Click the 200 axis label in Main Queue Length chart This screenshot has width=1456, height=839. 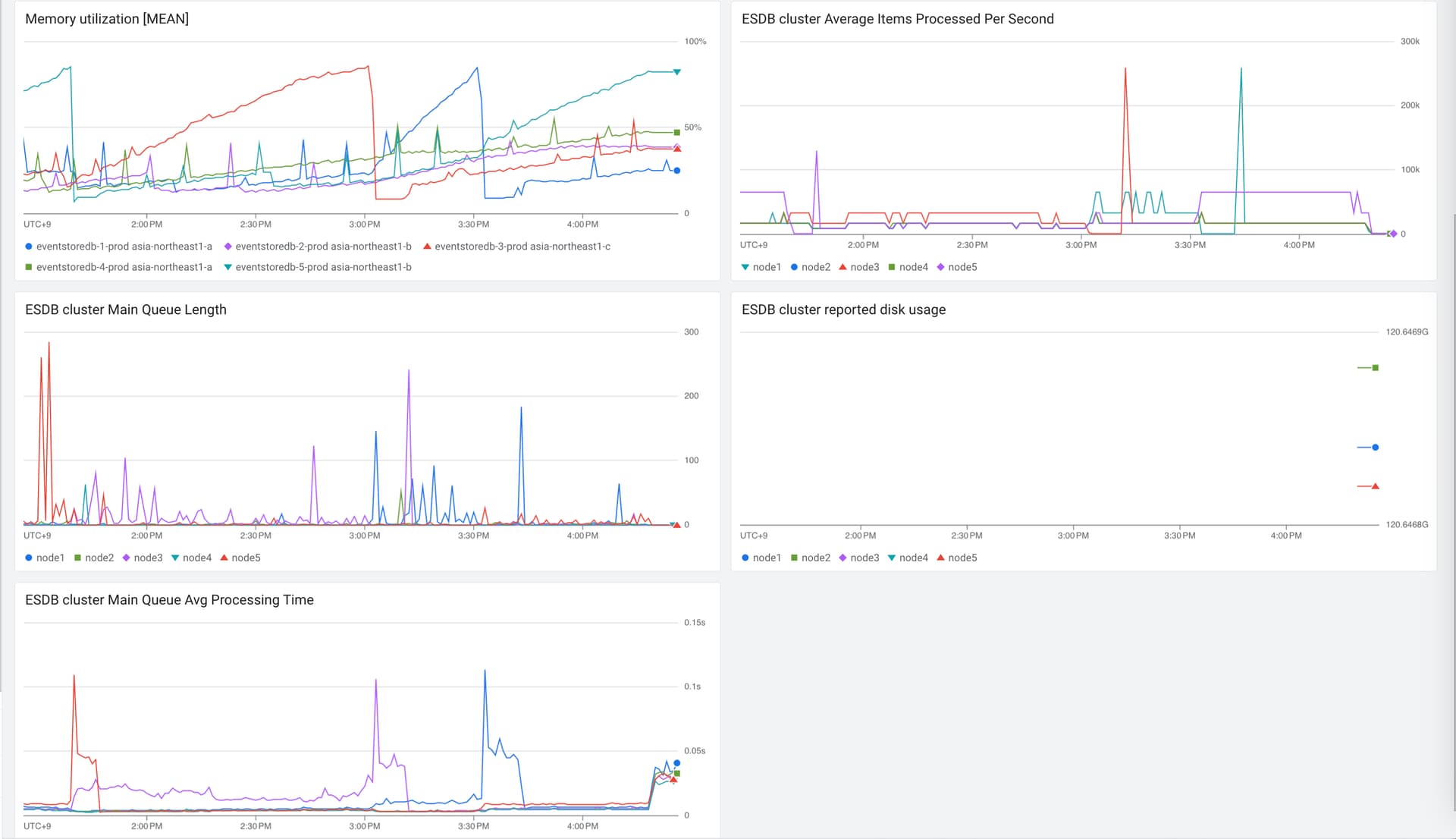tap(691, 396)
